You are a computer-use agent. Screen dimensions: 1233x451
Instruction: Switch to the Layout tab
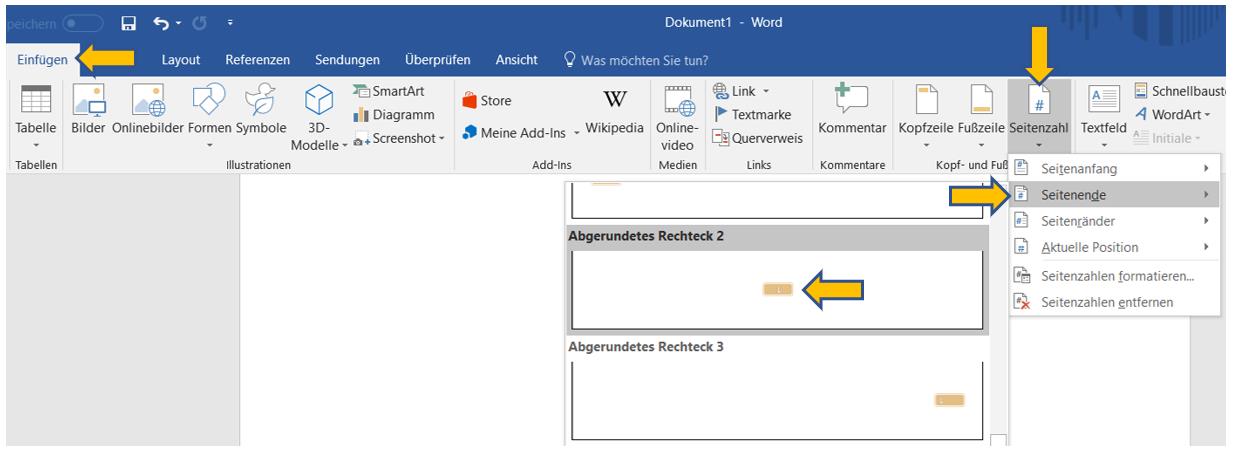[x=181, y=61]
